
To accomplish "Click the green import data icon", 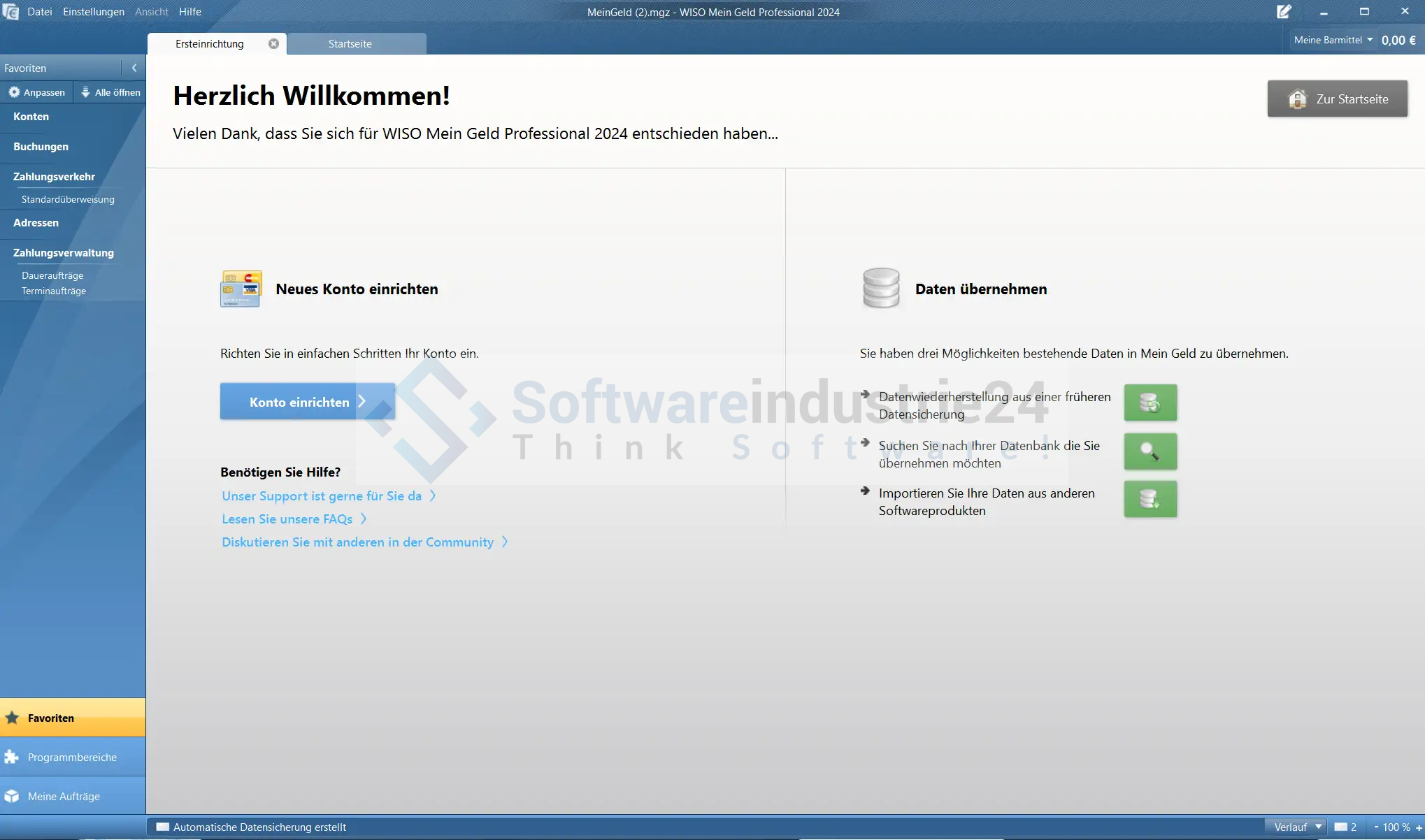I will pos(1150,499).
